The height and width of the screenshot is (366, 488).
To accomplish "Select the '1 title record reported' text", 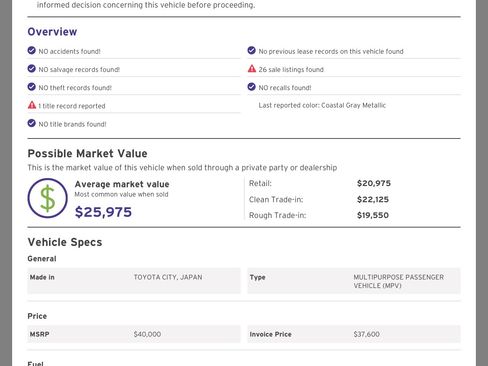I will pyautogui.click(x=72, y=106).
